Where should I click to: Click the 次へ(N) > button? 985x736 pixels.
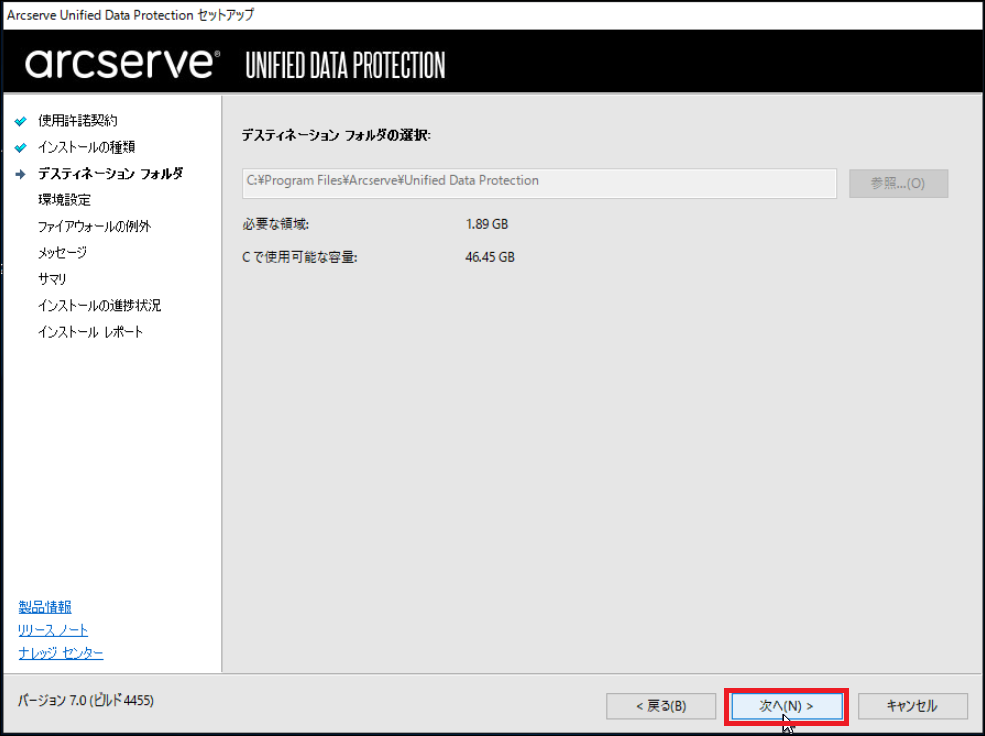(786, 706)
